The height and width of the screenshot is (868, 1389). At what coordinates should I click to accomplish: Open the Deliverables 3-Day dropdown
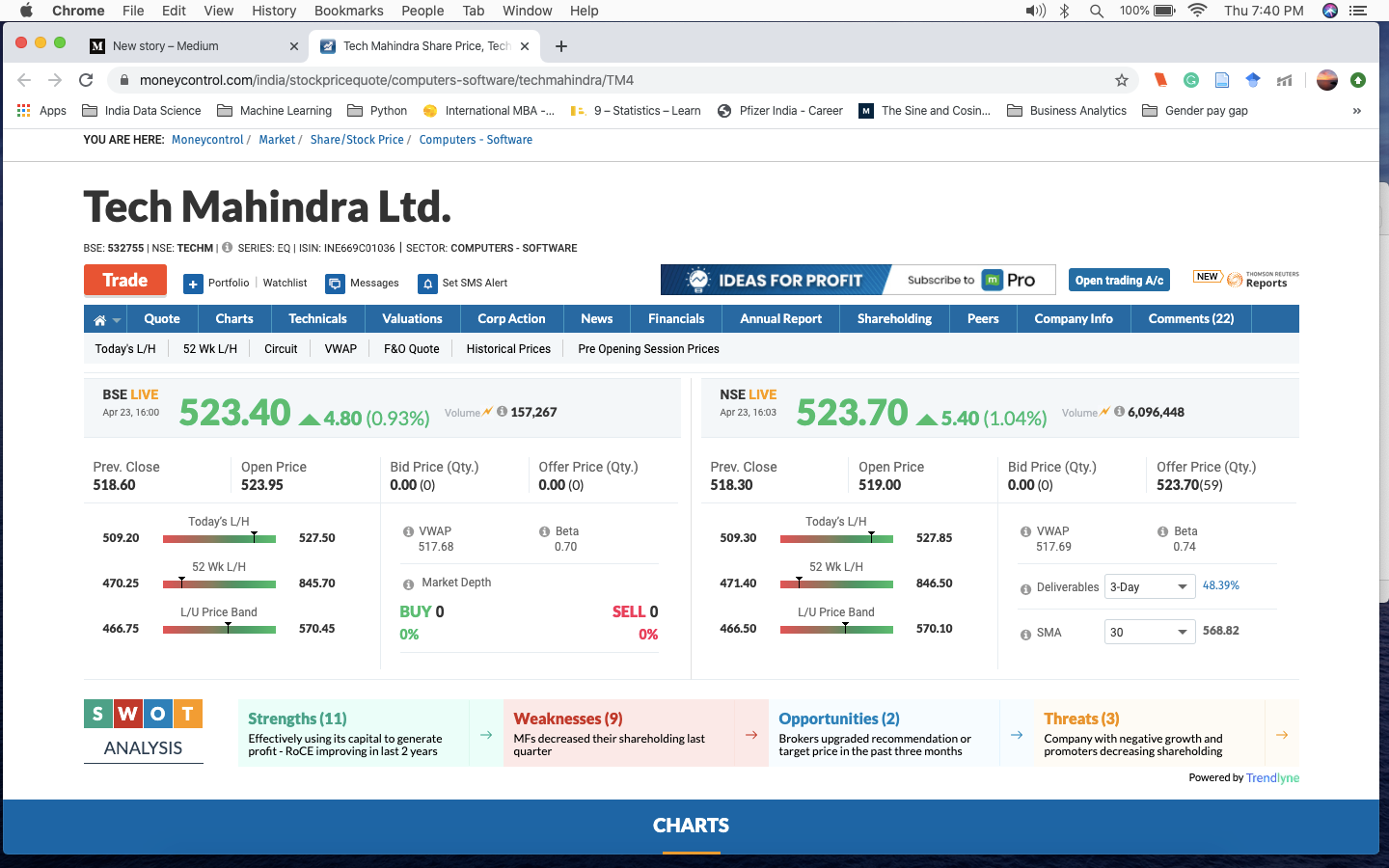(x=1150, y=586)
